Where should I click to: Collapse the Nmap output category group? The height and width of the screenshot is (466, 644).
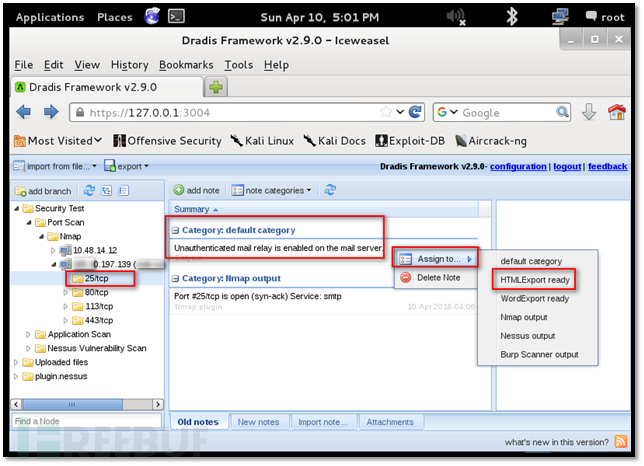tap(175, 279)
